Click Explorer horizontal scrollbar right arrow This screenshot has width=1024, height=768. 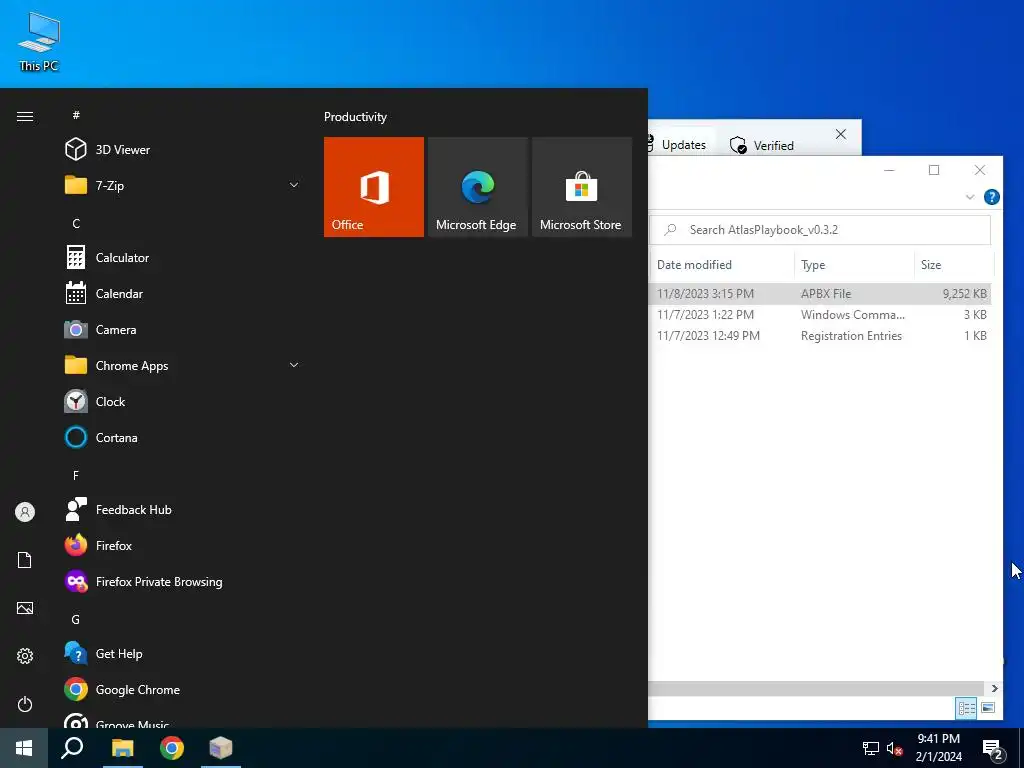(x=994, y=688)
